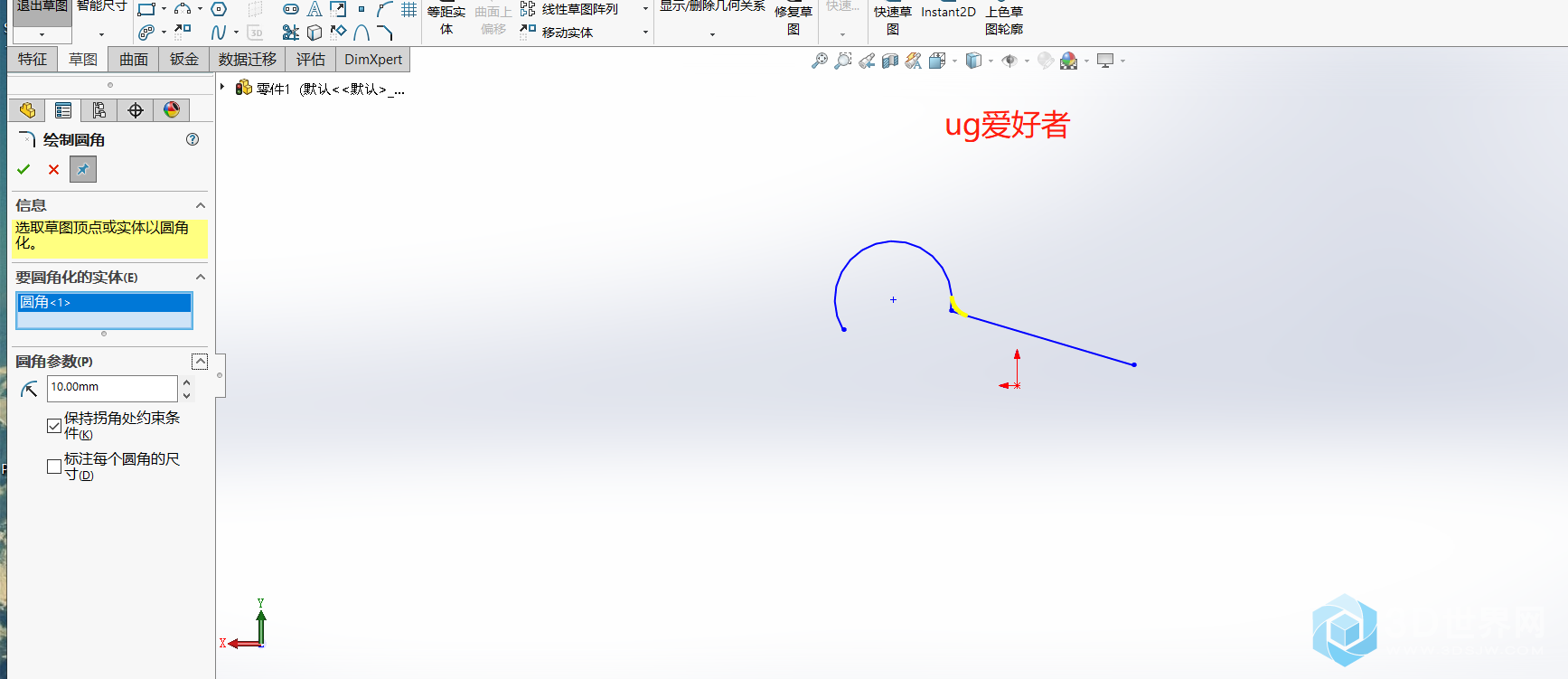
Task: Click the zoom to fit icon
Action: coord(820,61)
